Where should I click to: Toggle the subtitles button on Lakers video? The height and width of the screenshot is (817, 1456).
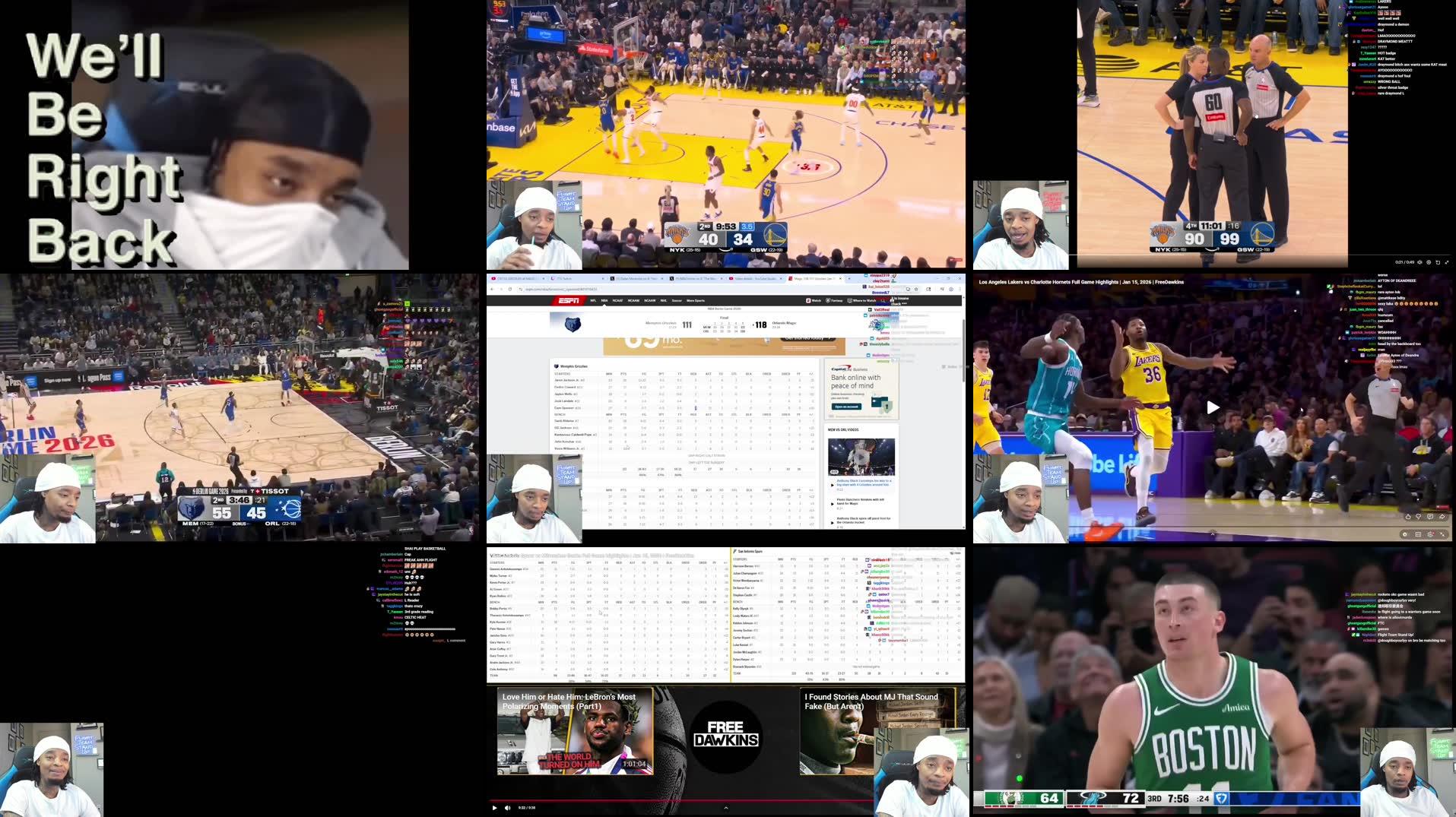[x=1417, y=534]
